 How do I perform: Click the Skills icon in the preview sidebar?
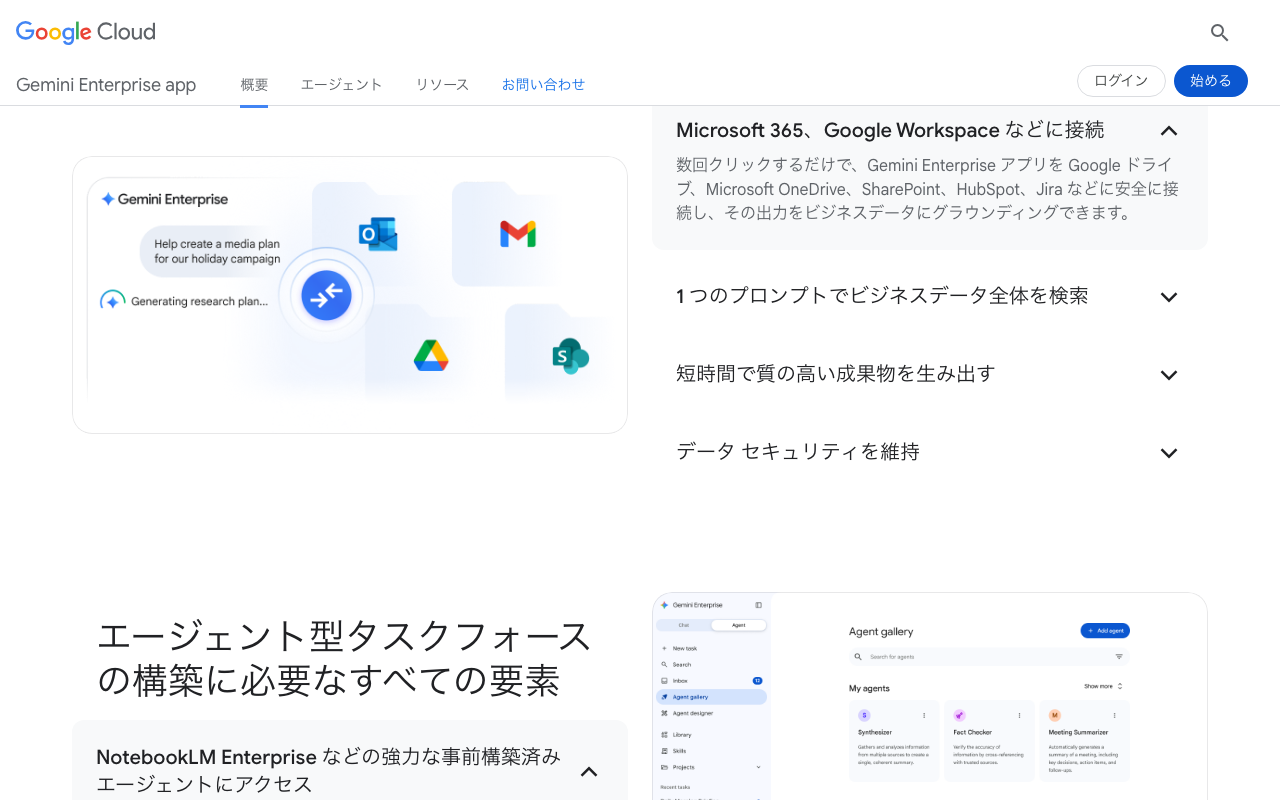coord(664,750)
